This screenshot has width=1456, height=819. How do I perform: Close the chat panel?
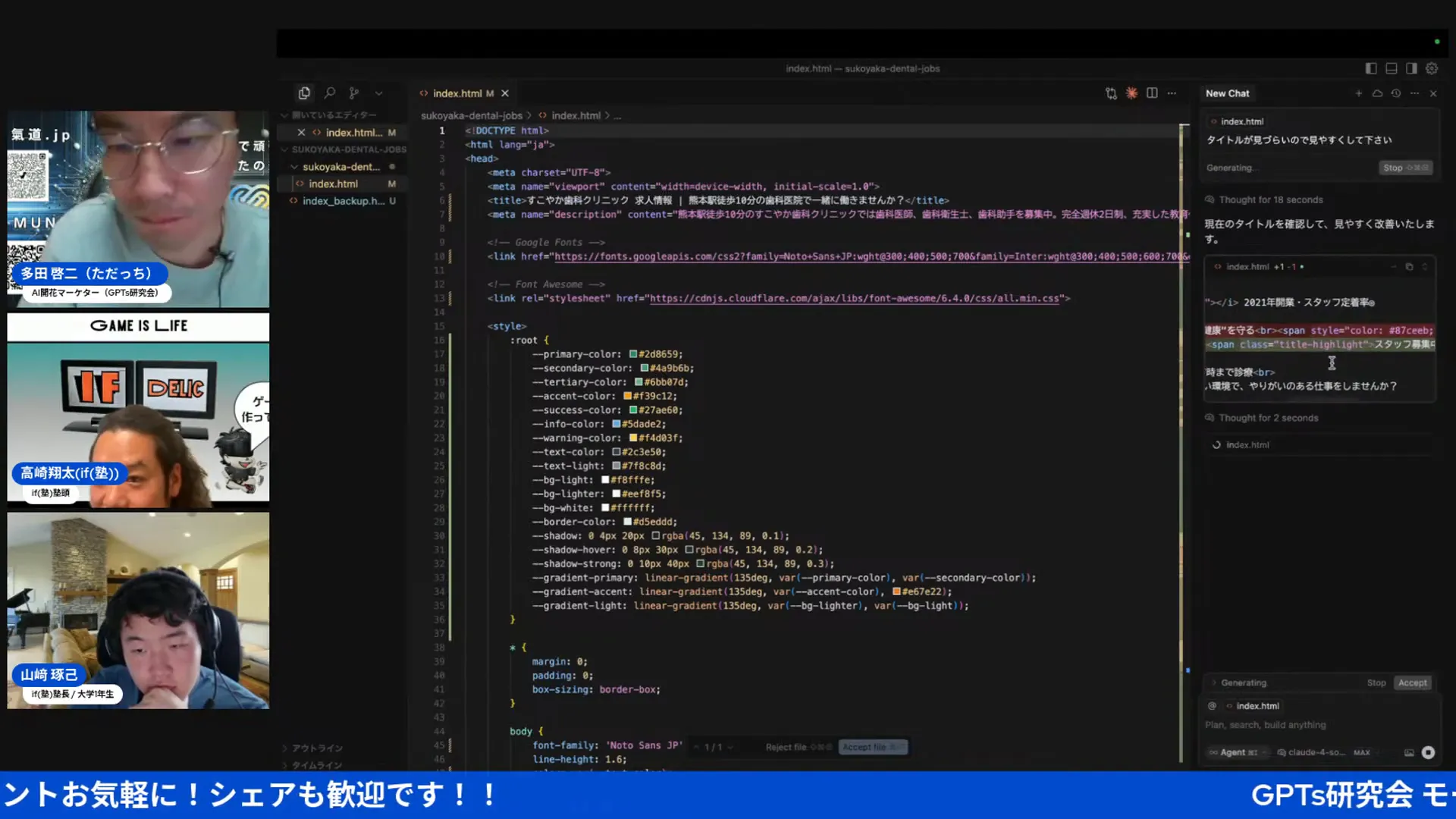point(1433,93)
